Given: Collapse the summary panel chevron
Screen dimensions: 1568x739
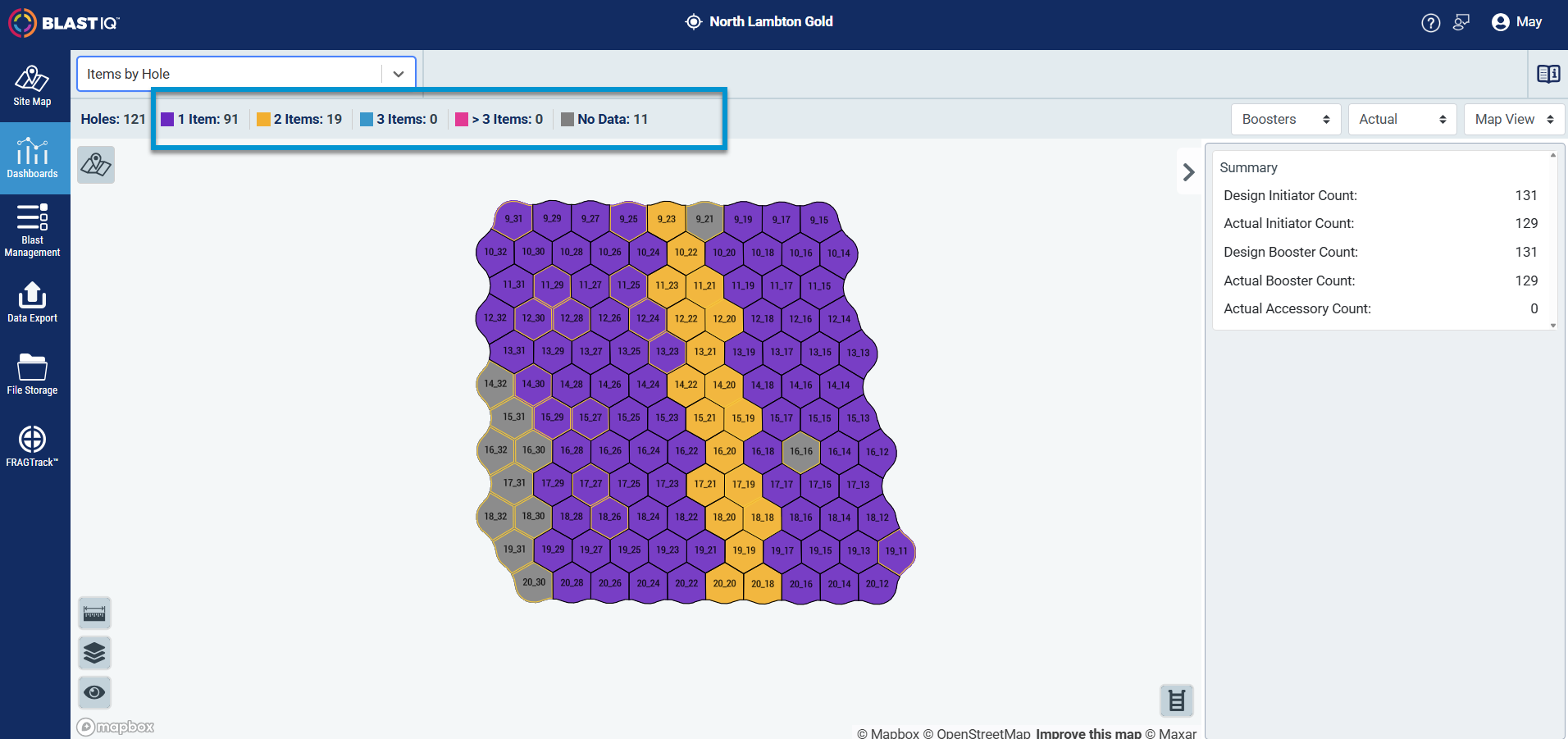Looking at the screenshot, I should click(1188, 172).
